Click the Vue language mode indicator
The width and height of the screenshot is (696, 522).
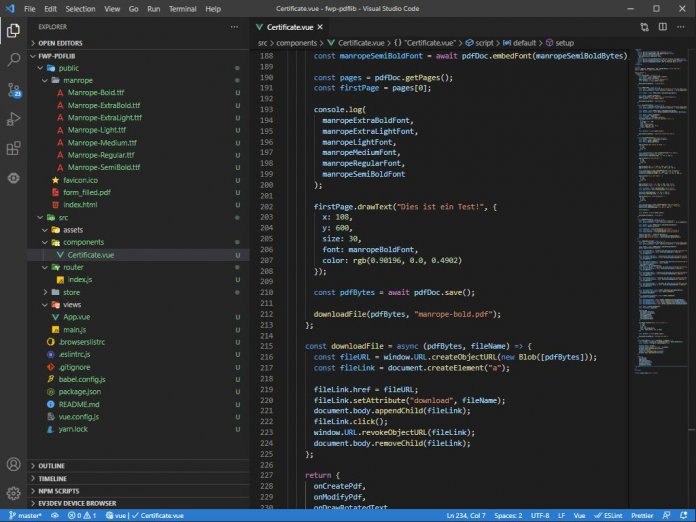579,515
